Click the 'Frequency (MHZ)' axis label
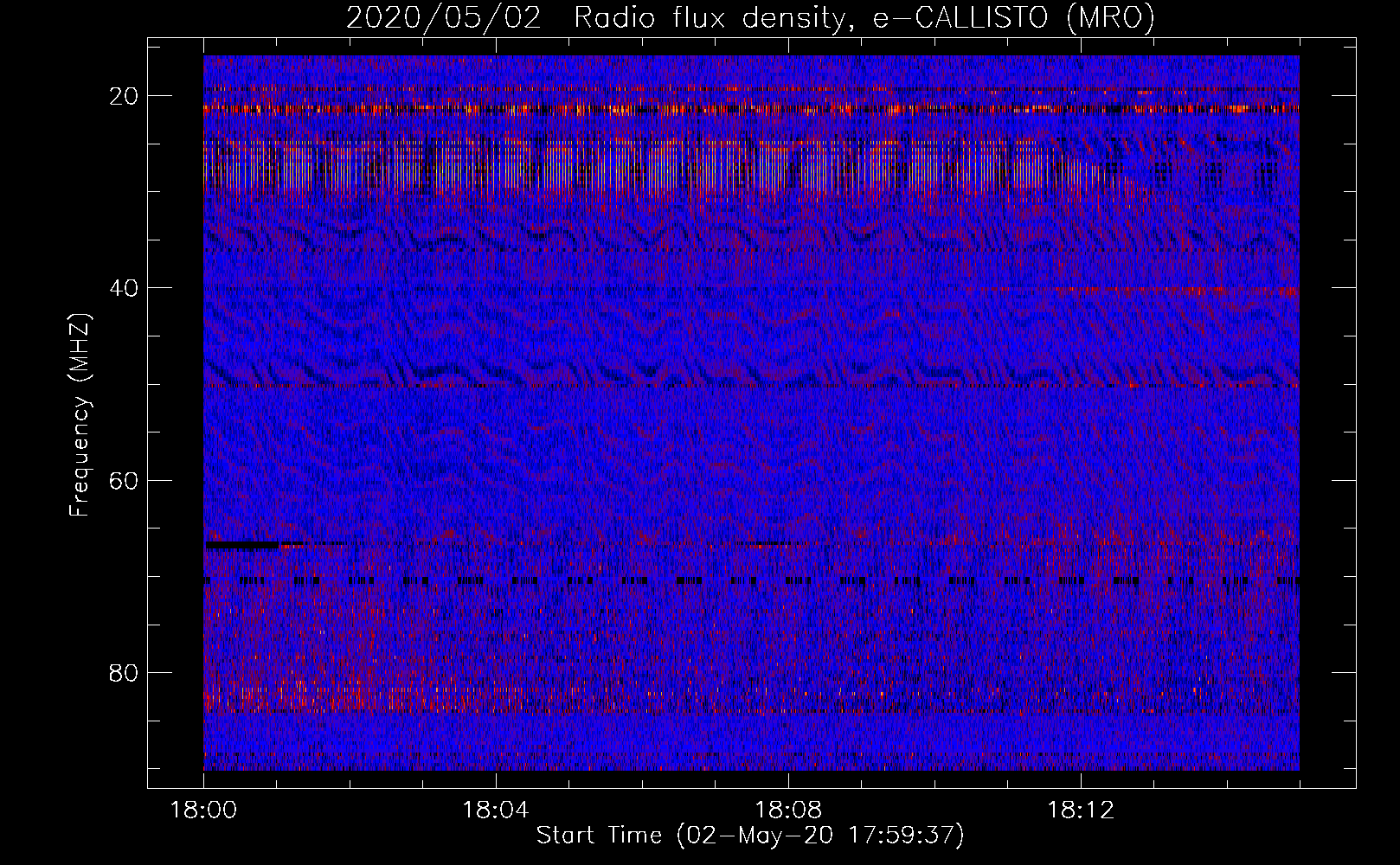Screen dimensions: 1400x865 [x=80, y=415]
